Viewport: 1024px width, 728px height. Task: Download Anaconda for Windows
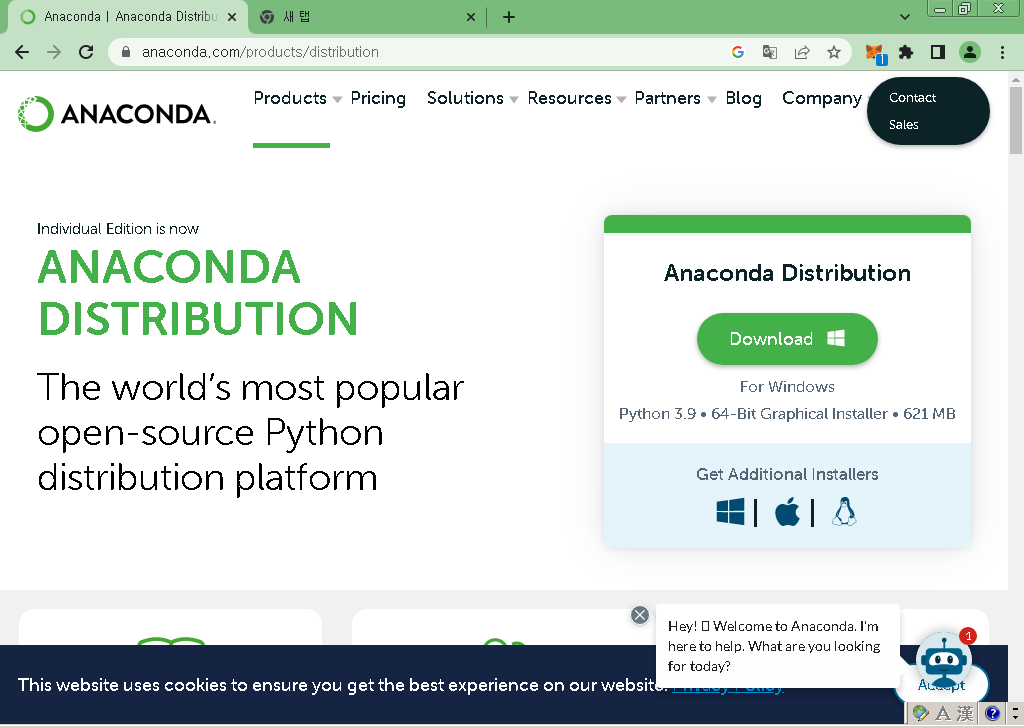click(787, 339)
